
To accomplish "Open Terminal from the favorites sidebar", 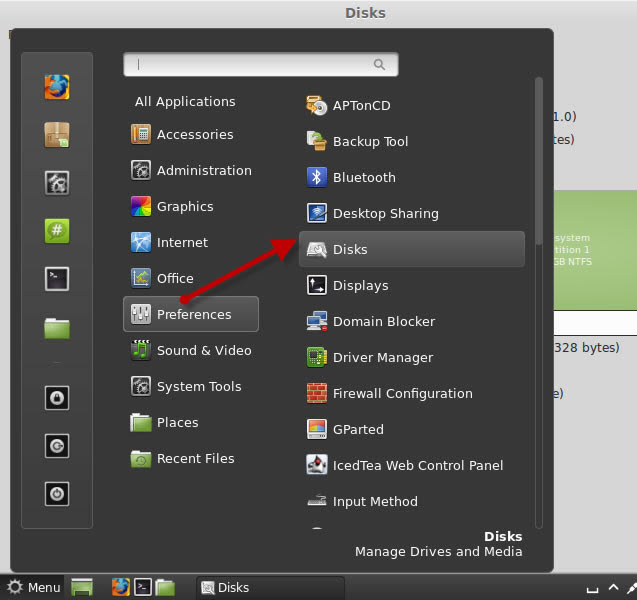I will (57, 279).
